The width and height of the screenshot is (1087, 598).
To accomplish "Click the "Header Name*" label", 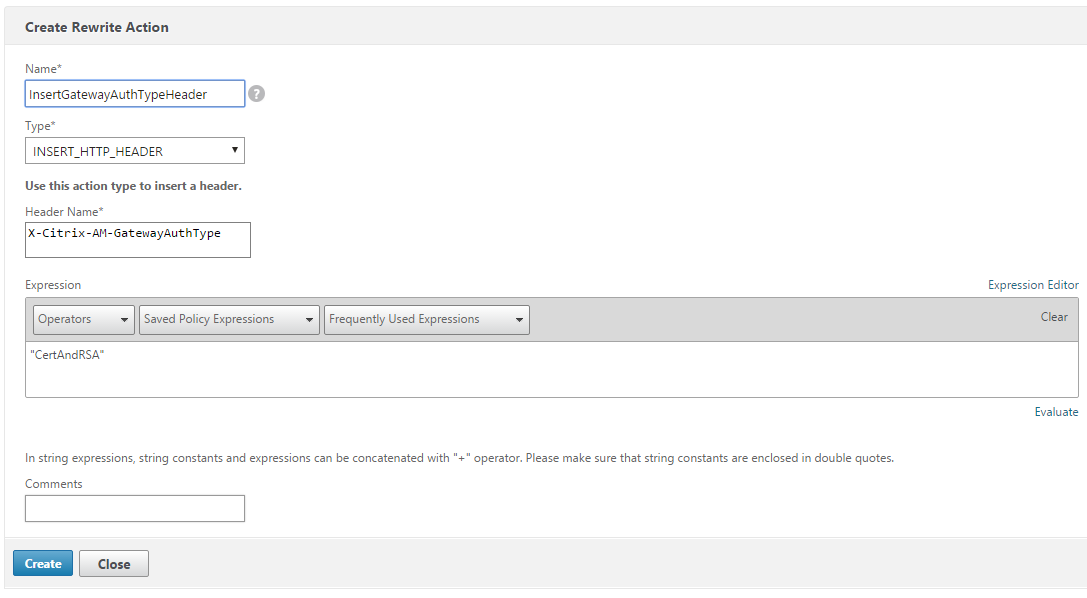I will tap(65, 211).
